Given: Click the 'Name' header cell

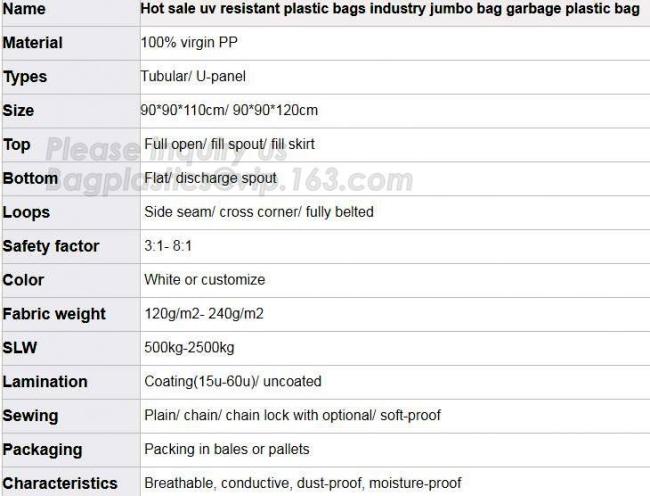Looking at the screenshot, I should 24,9.
